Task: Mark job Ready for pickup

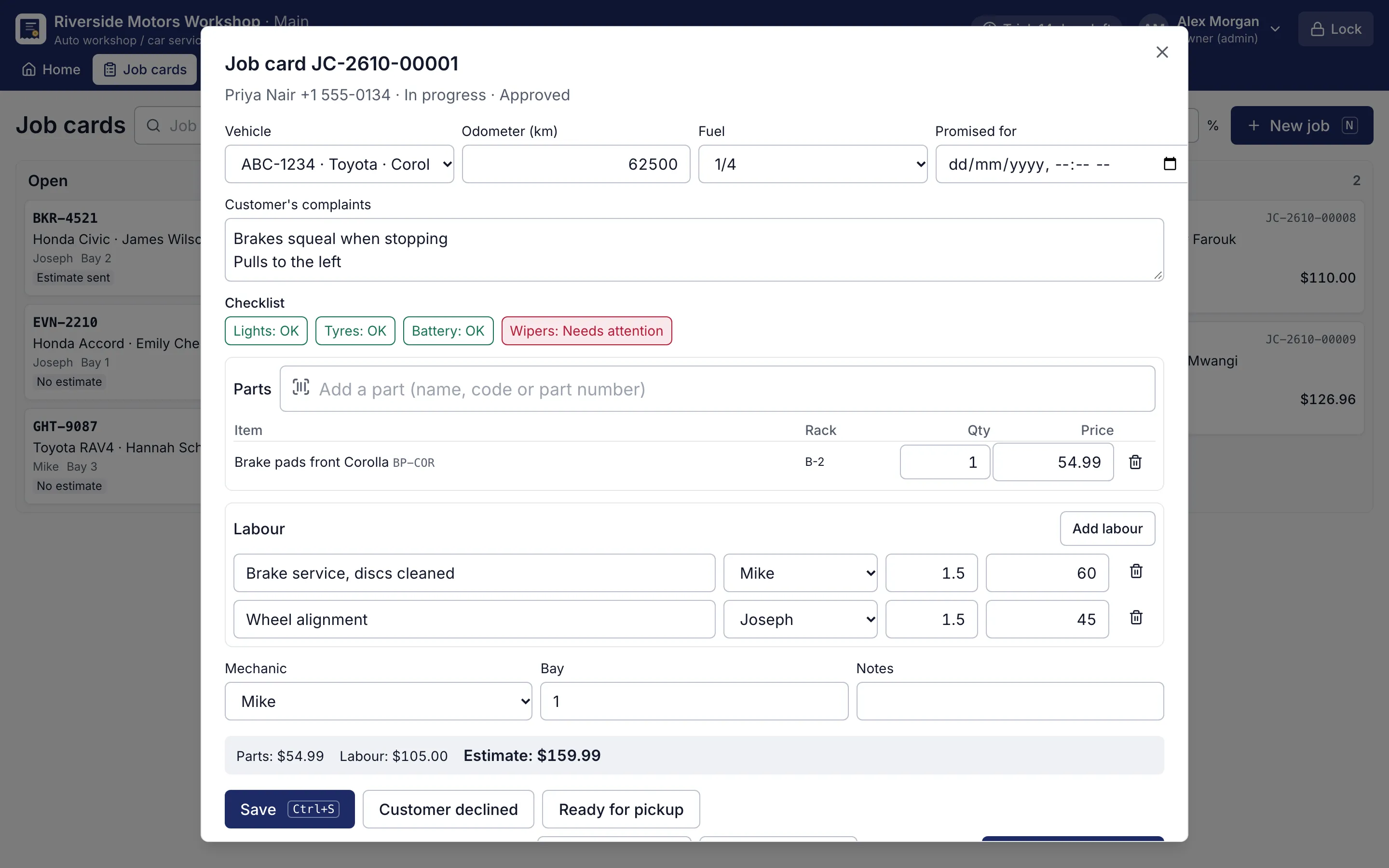Action: (x=620, y=809)
